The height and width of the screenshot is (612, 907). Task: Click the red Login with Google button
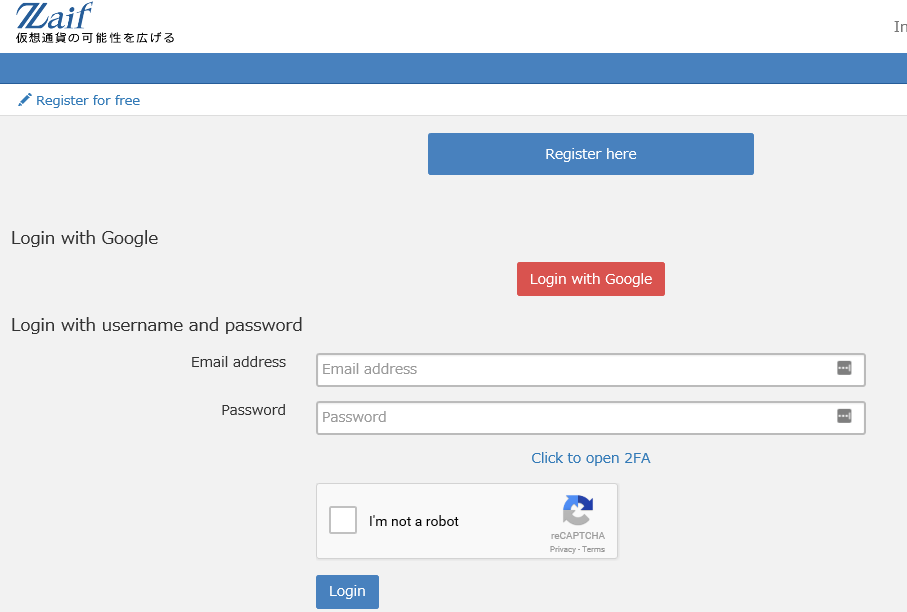coord(591,279)
